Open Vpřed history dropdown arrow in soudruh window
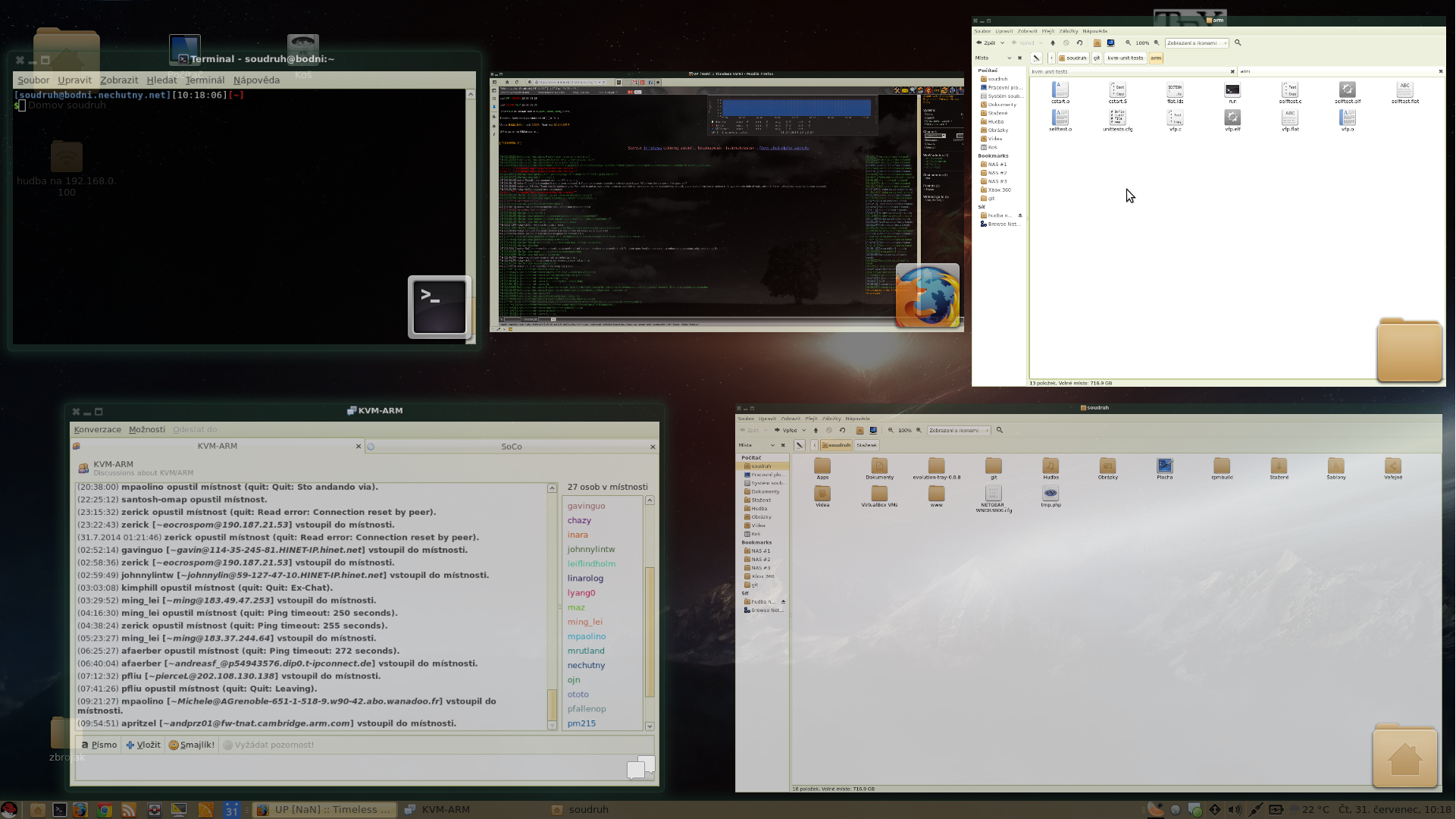The height and width of the screenshot is (819, 1456). [803, 430]
